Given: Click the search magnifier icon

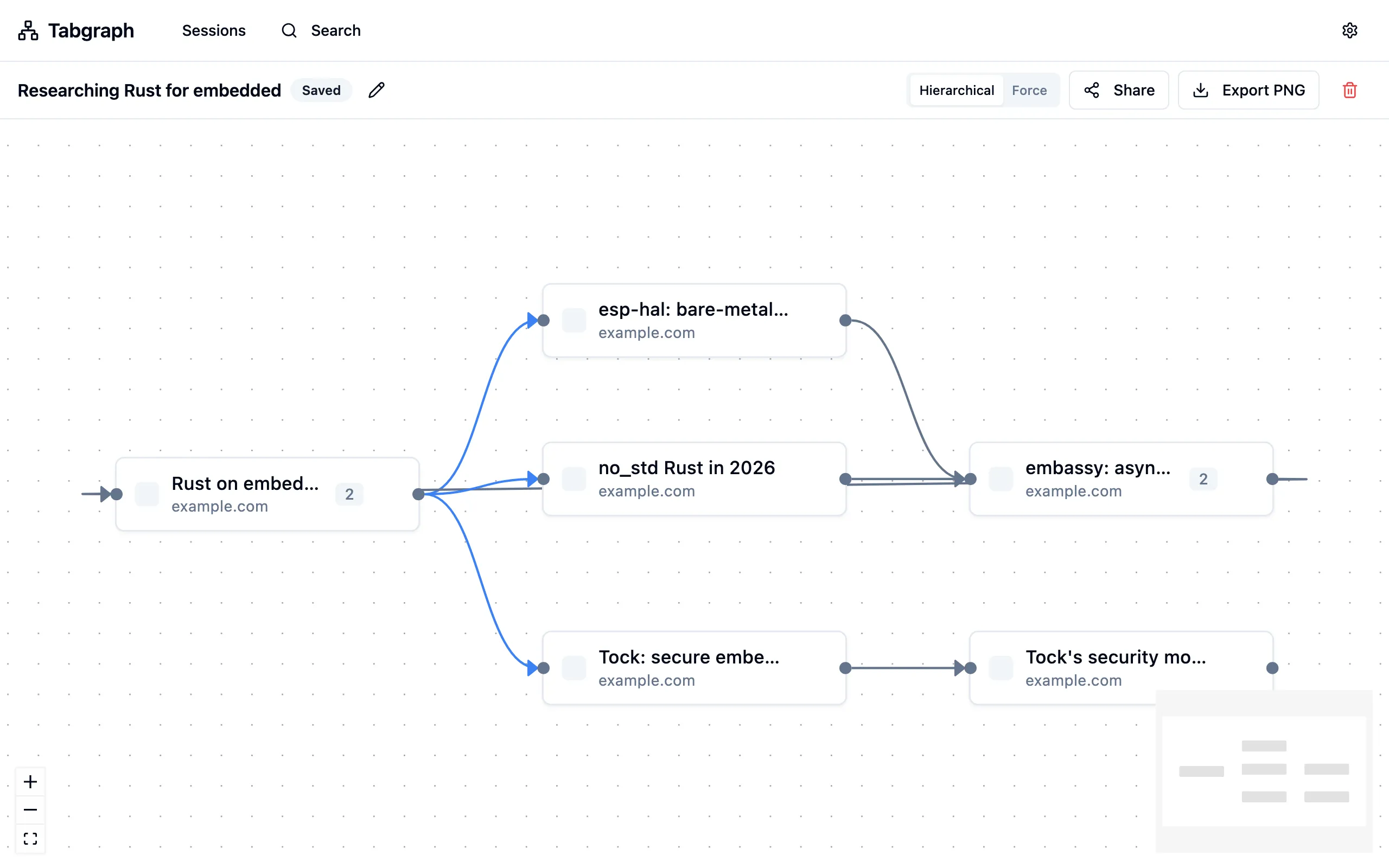Looking at the screenshot, I should [x=289, y=30].
